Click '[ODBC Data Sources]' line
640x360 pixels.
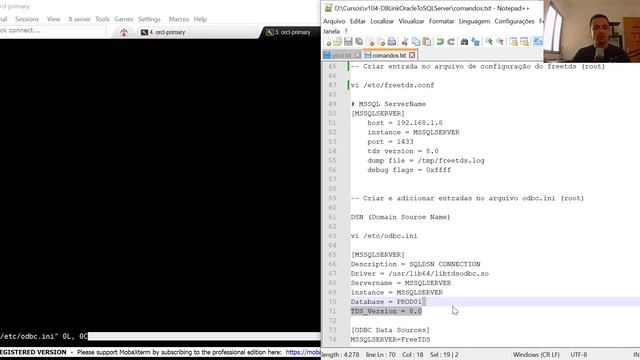(390, 330)
